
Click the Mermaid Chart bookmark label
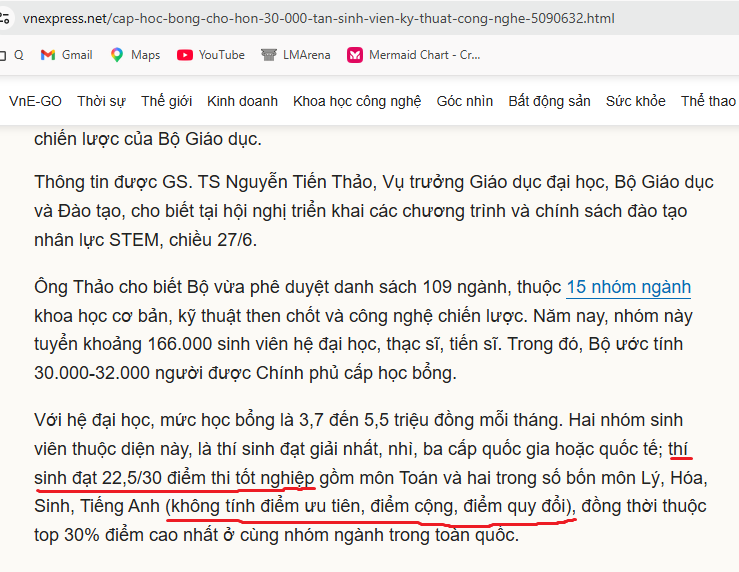click(x=424, y=55)
